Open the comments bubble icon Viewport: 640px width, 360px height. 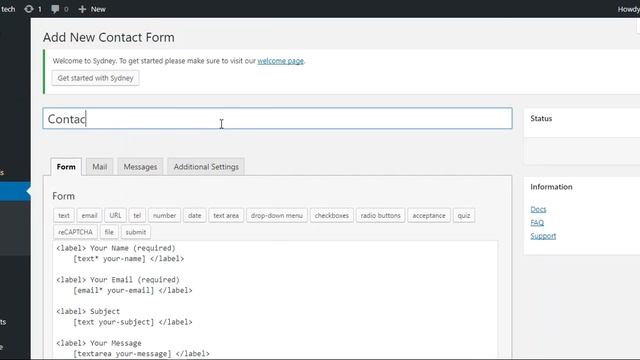point(55,9)
